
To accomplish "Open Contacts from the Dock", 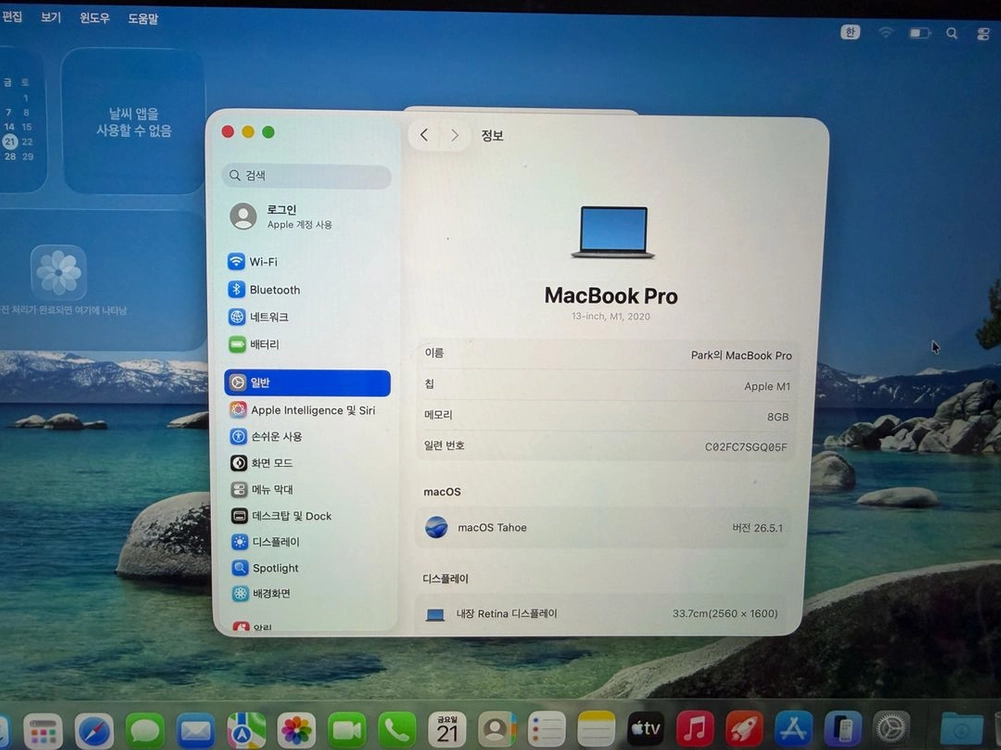I will click(497, 729).
